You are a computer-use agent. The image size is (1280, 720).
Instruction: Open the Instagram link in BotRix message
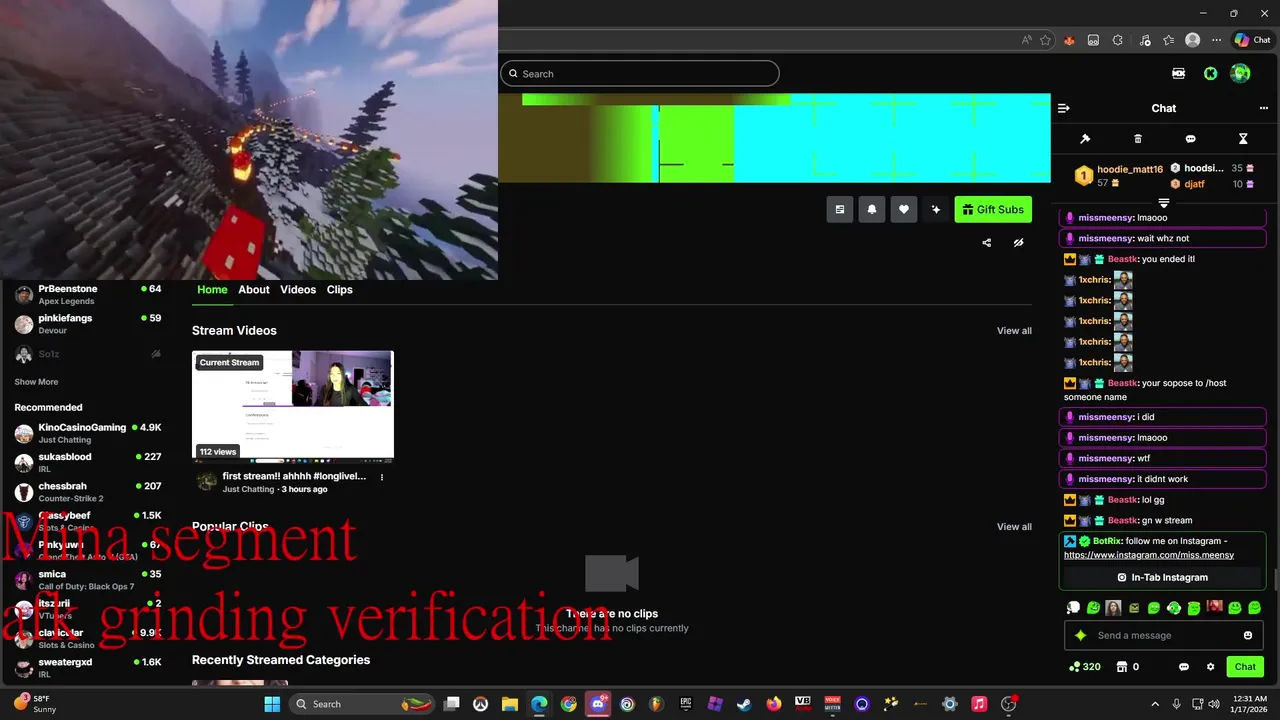(x=1148, y=555)
